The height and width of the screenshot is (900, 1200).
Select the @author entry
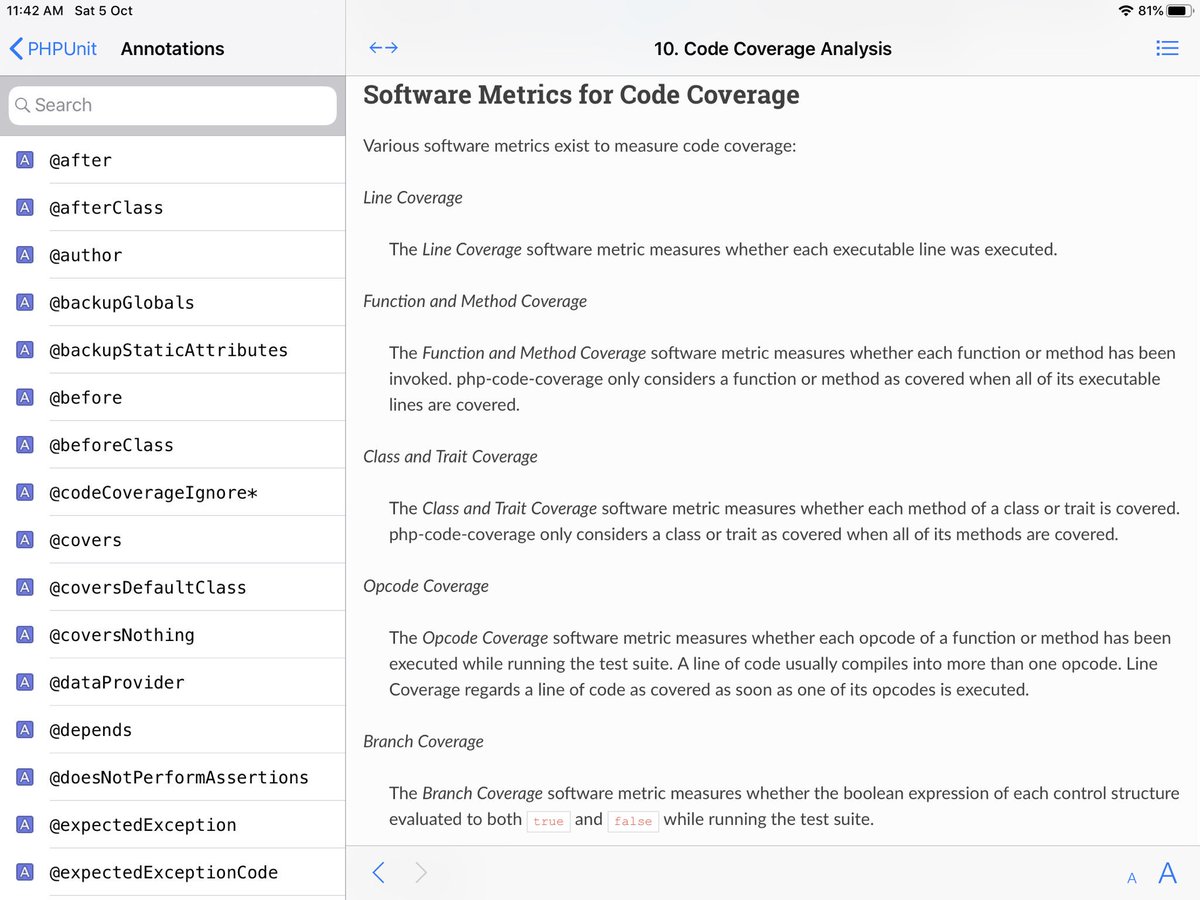86,255
